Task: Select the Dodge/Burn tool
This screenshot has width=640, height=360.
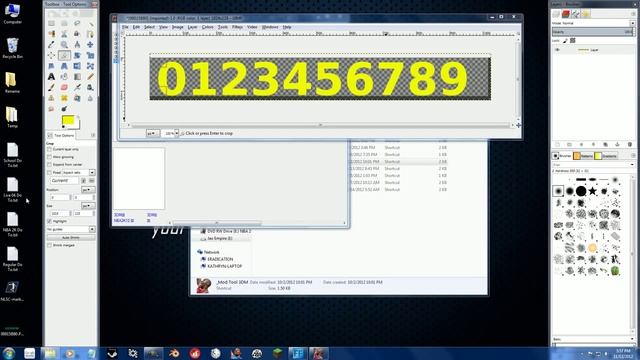Action: [64, 109]
